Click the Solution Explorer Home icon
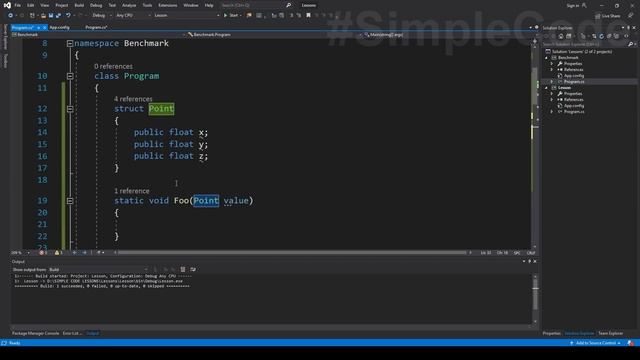The width and height of the screenshot is (640, 360). pyautogui.click(x=561, y=36)
